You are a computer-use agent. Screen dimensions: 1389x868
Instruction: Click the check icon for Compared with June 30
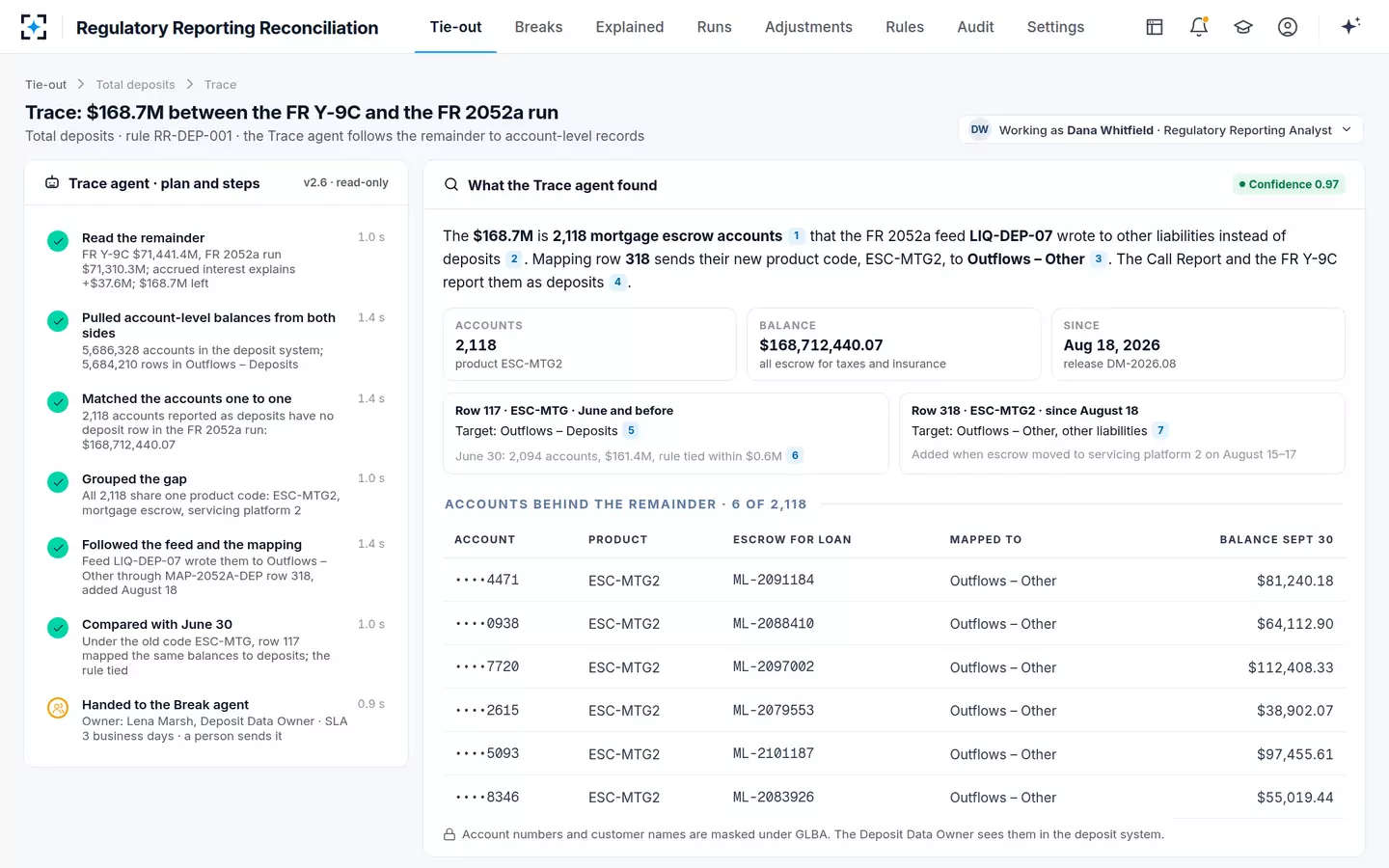pyautogui.click(x=58, y=628)
